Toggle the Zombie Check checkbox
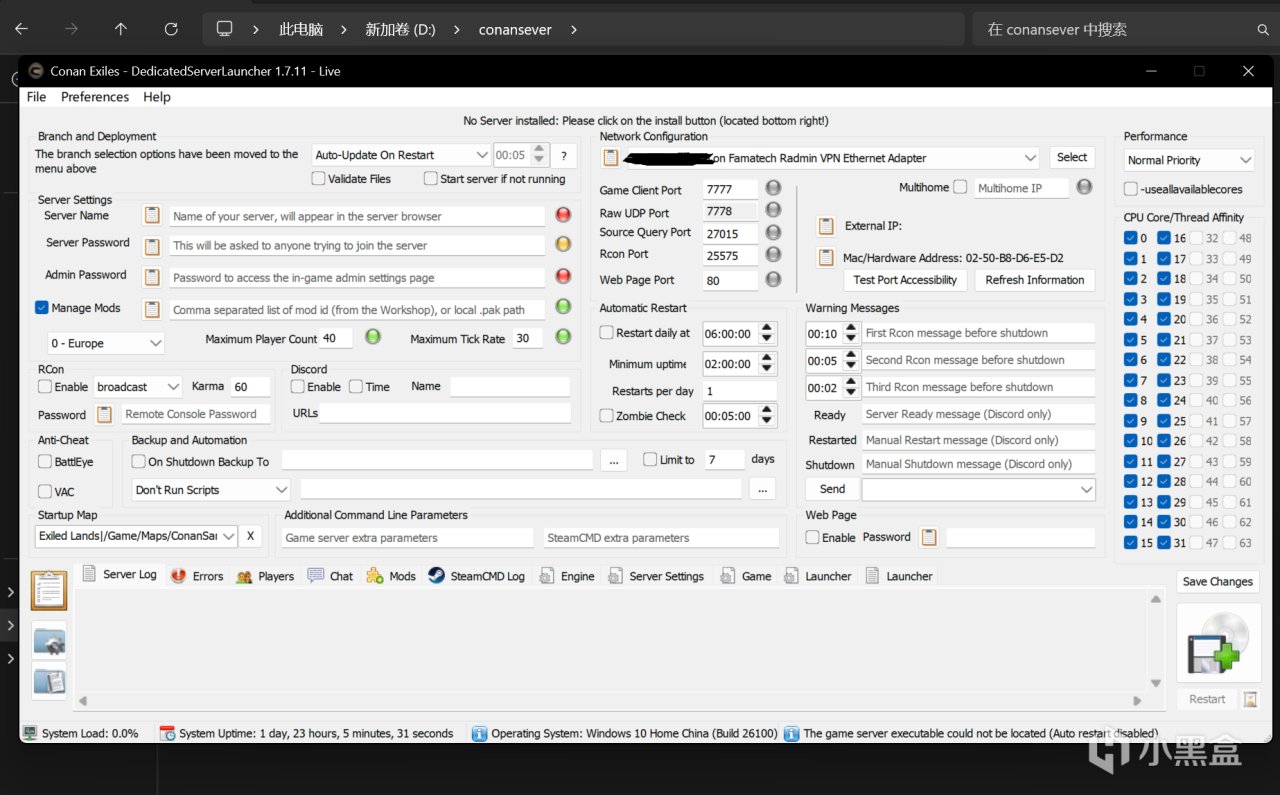 coord(607,415)
